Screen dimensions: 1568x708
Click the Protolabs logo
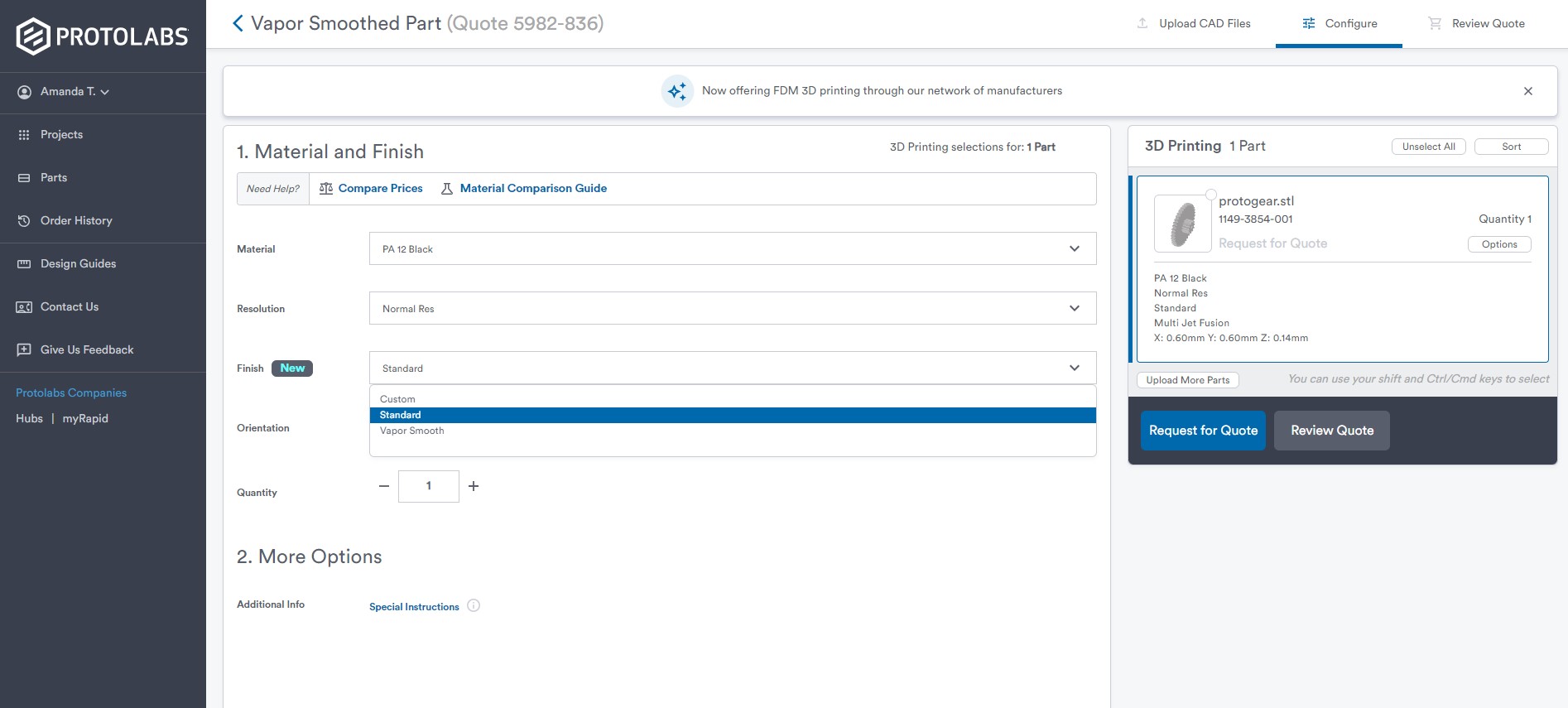[103, 36]
